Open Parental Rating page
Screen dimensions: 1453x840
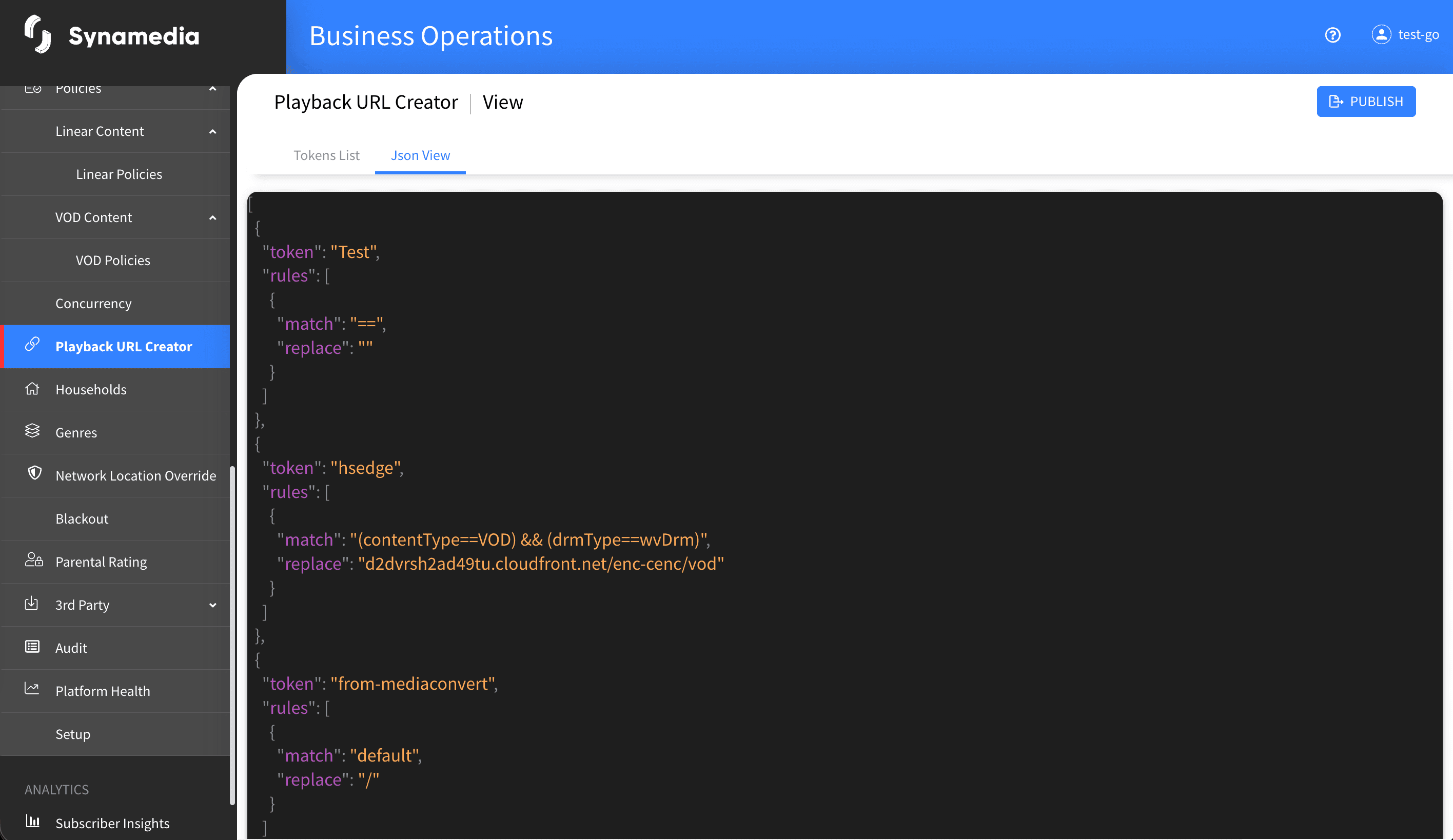(115, 562)
